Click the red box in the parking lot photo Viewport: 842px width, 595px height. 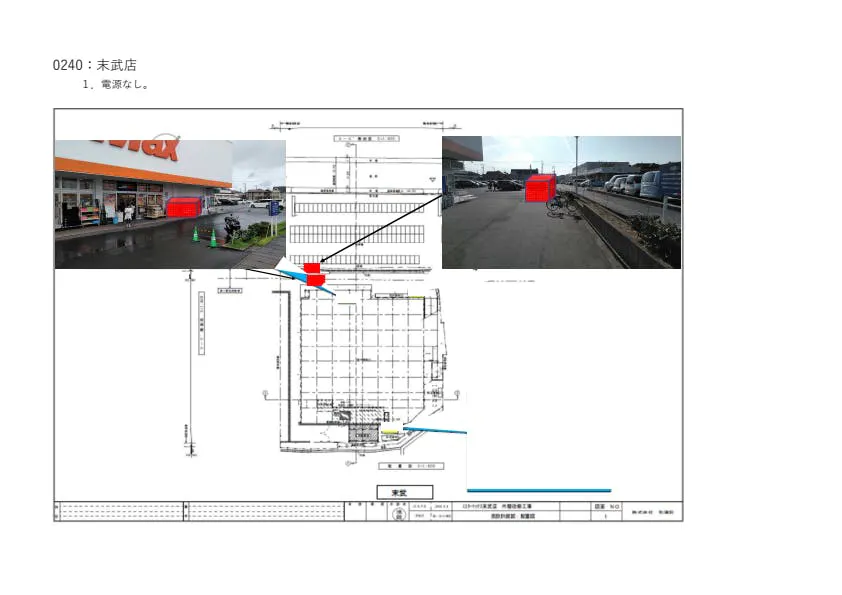tap(540, 188)
